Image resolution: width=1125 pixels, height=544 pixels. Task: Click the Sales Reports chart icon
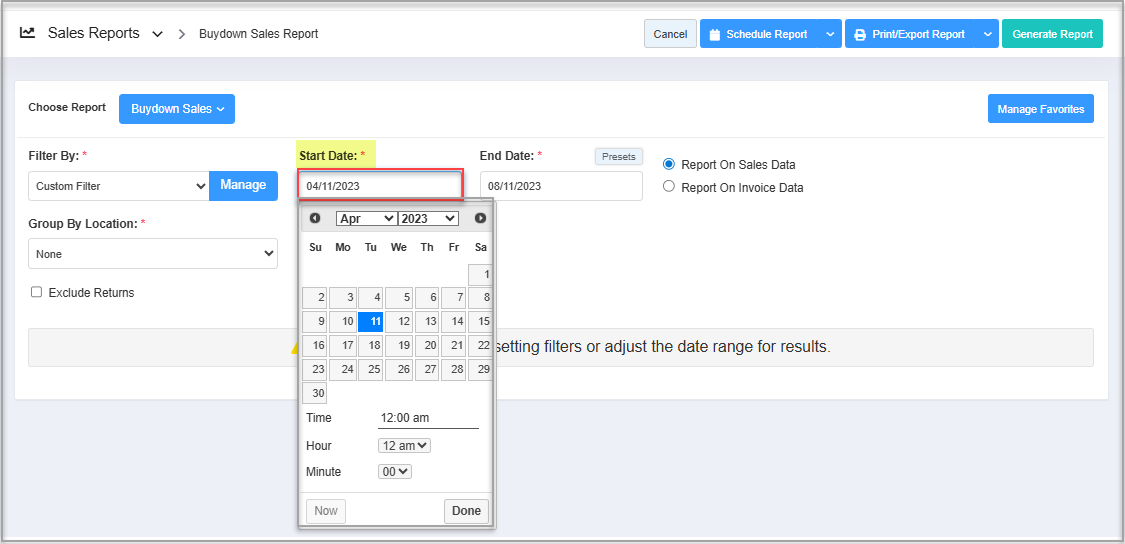tap(28, 33)
